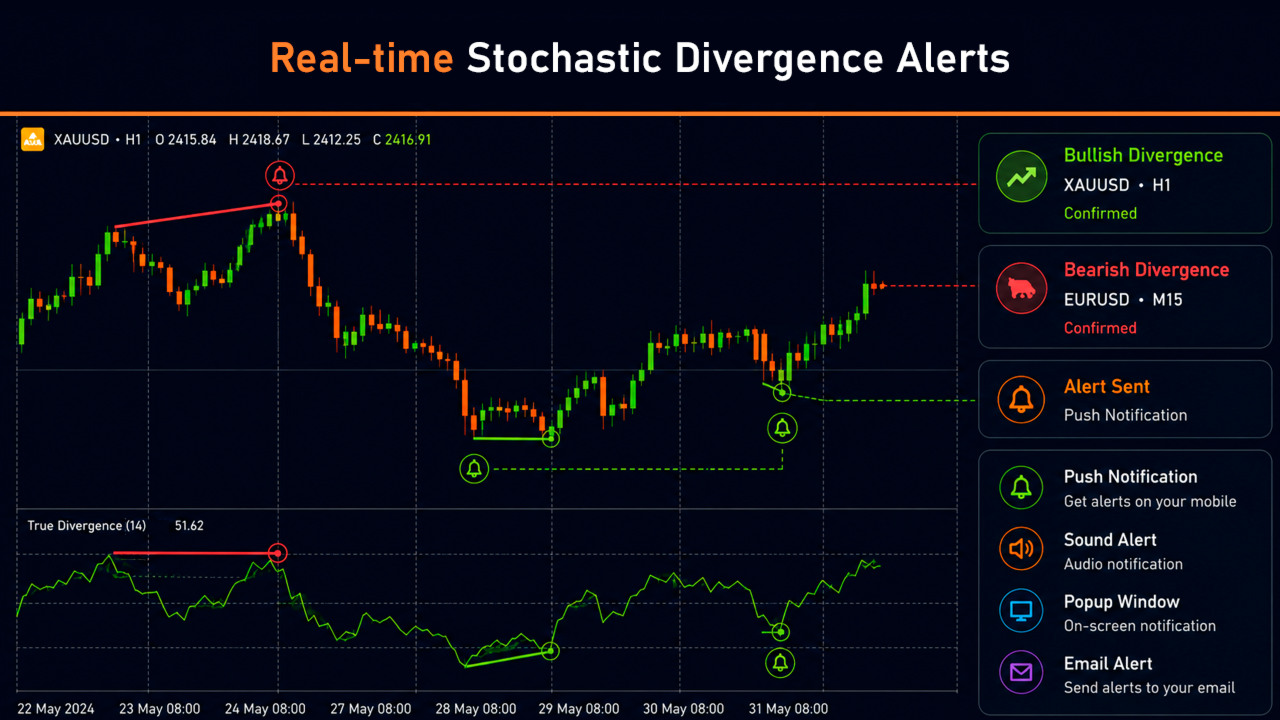Select the Alert Sent Push Notification card
This screenshot has height=720, width=1280.
click(1125, 400)
